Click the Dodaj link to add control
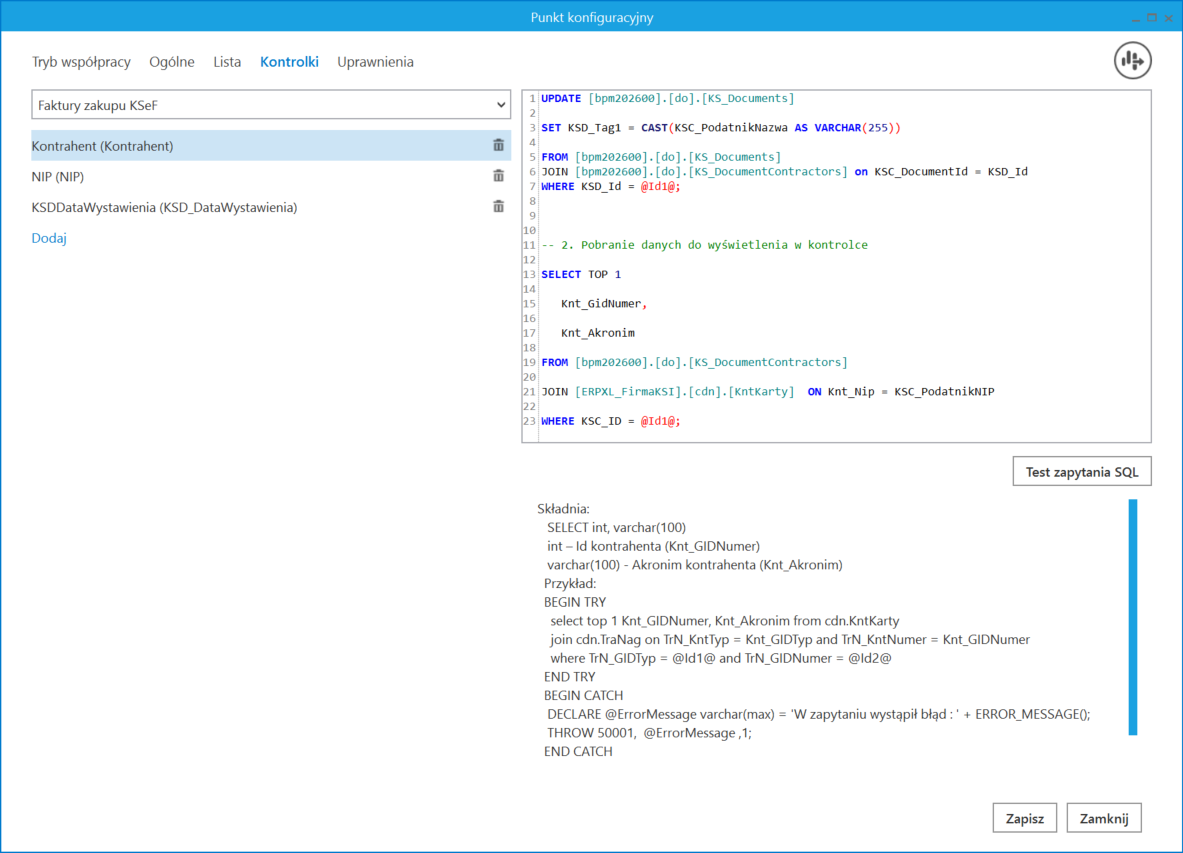The width and height of the screenshot is (1183, 853). [x=49, y=239]
